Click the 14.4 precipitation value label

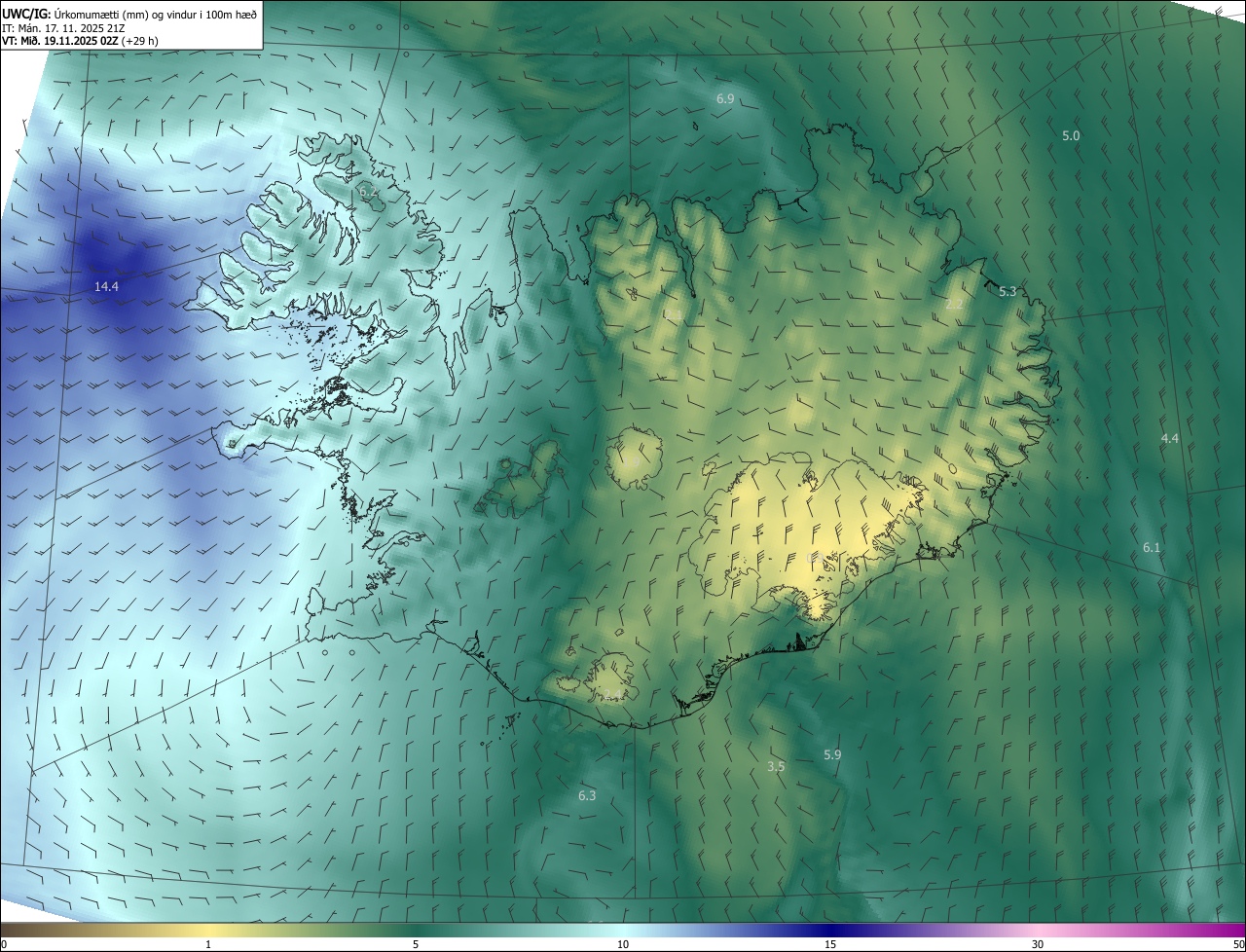tap(106, 287)
